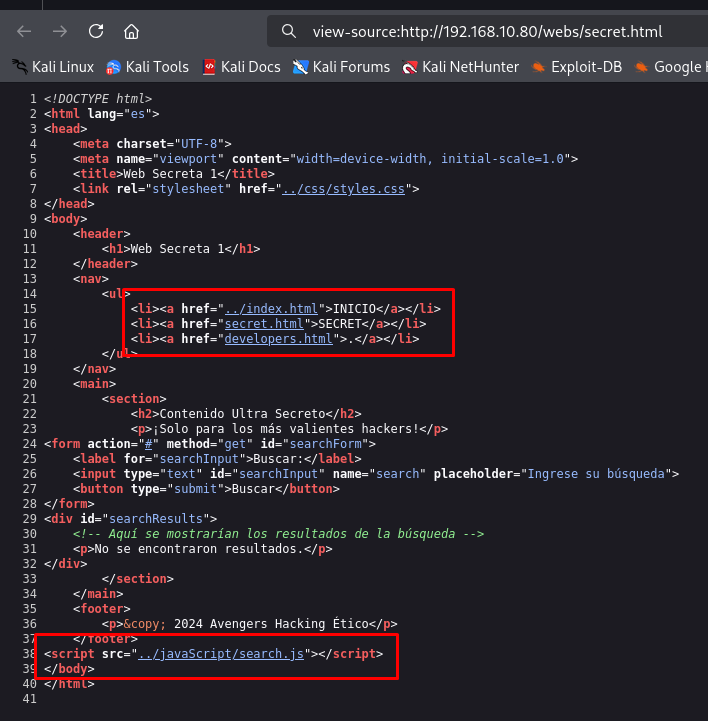Open the Kali Linux bookmark
Image resolution: width=708 pixels, height=721 pixels.
click(53, 67)
